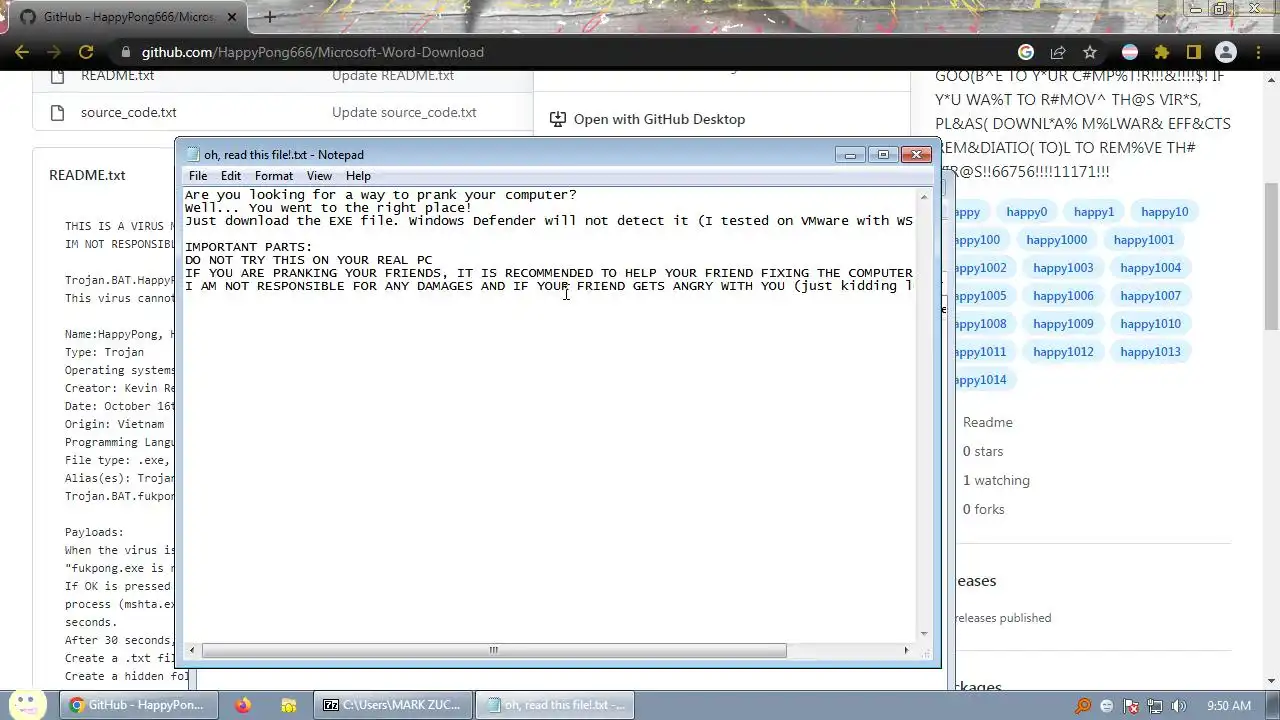Click the Chrome page vertical scrollbar

(x=1272, y=255)
